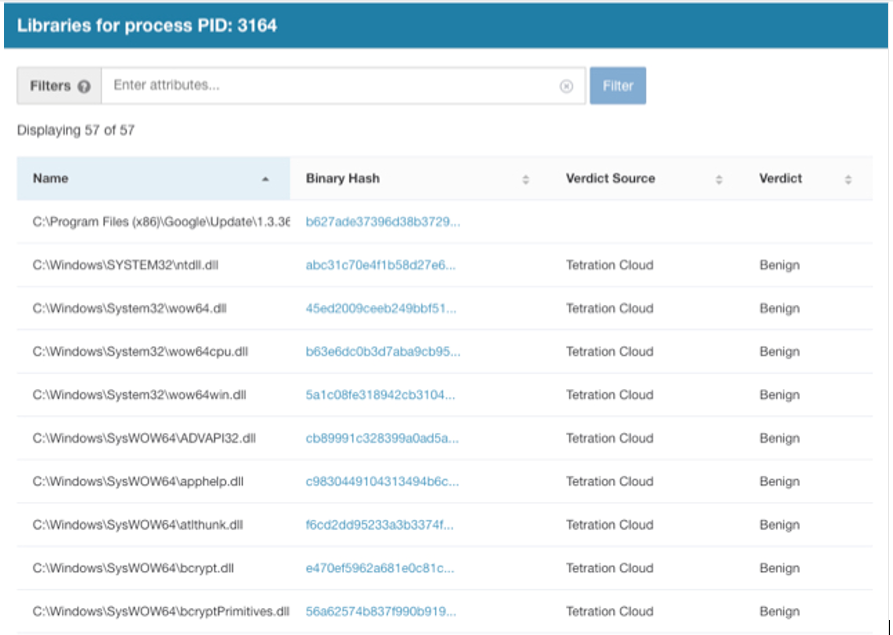Clear the filter input with the x icon
This screenshot has width=893, height=635.
[x=566, y=86]
